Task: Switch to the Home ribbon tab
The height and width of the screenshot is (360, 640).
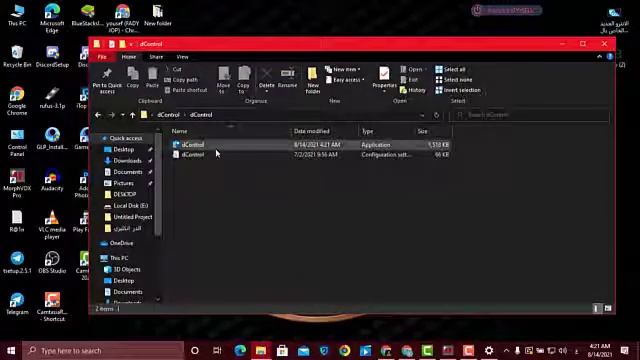Action: (129, 57)
